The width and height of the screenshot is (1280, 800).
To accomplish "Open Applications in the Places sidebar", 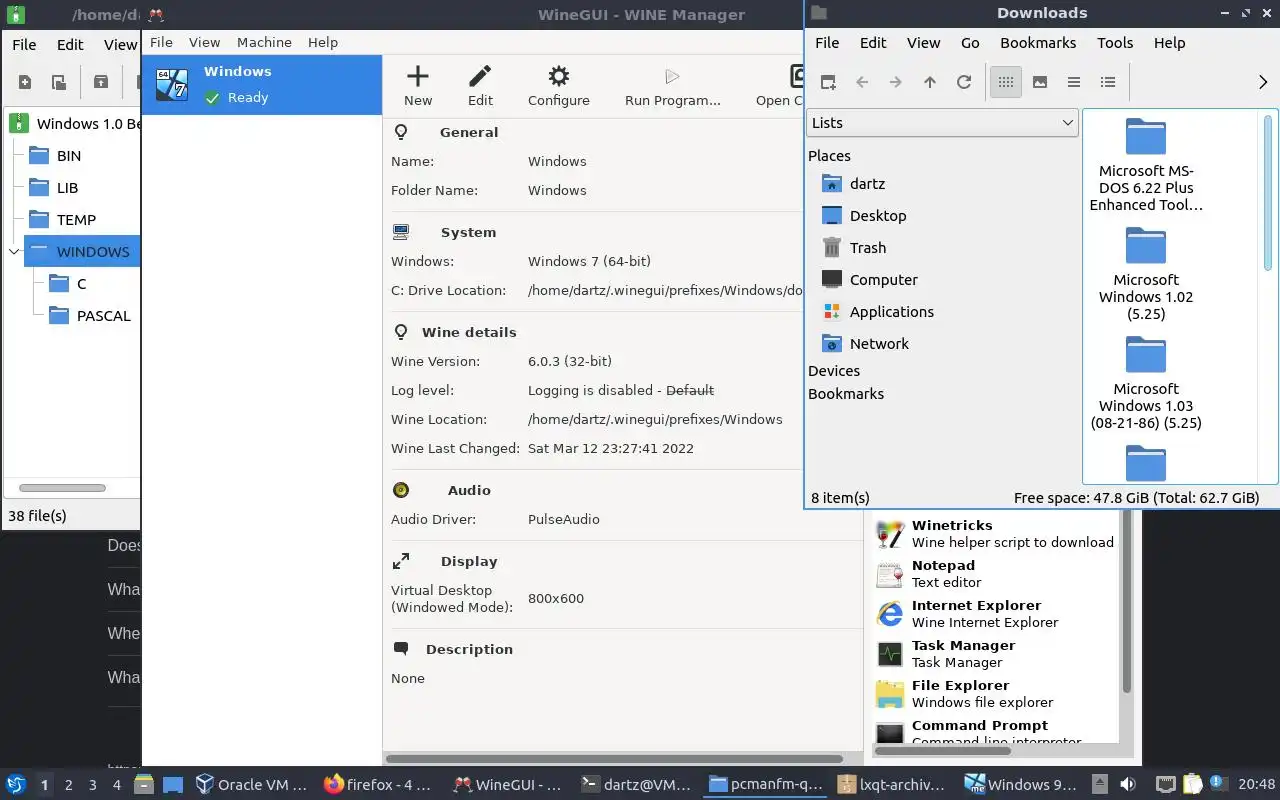I will [x=891, y=311].
